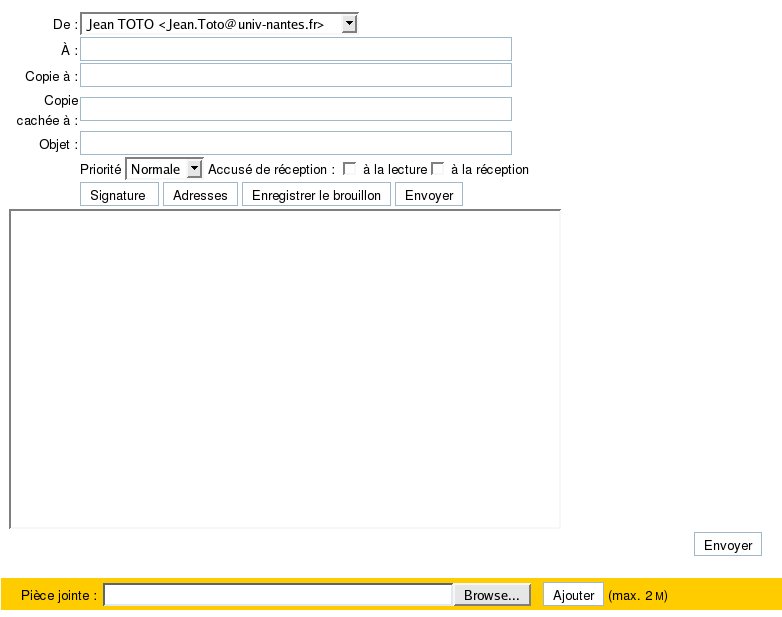Click Ajouter to attach the file
The image size is (782, 617).
[x=574, y=595]
